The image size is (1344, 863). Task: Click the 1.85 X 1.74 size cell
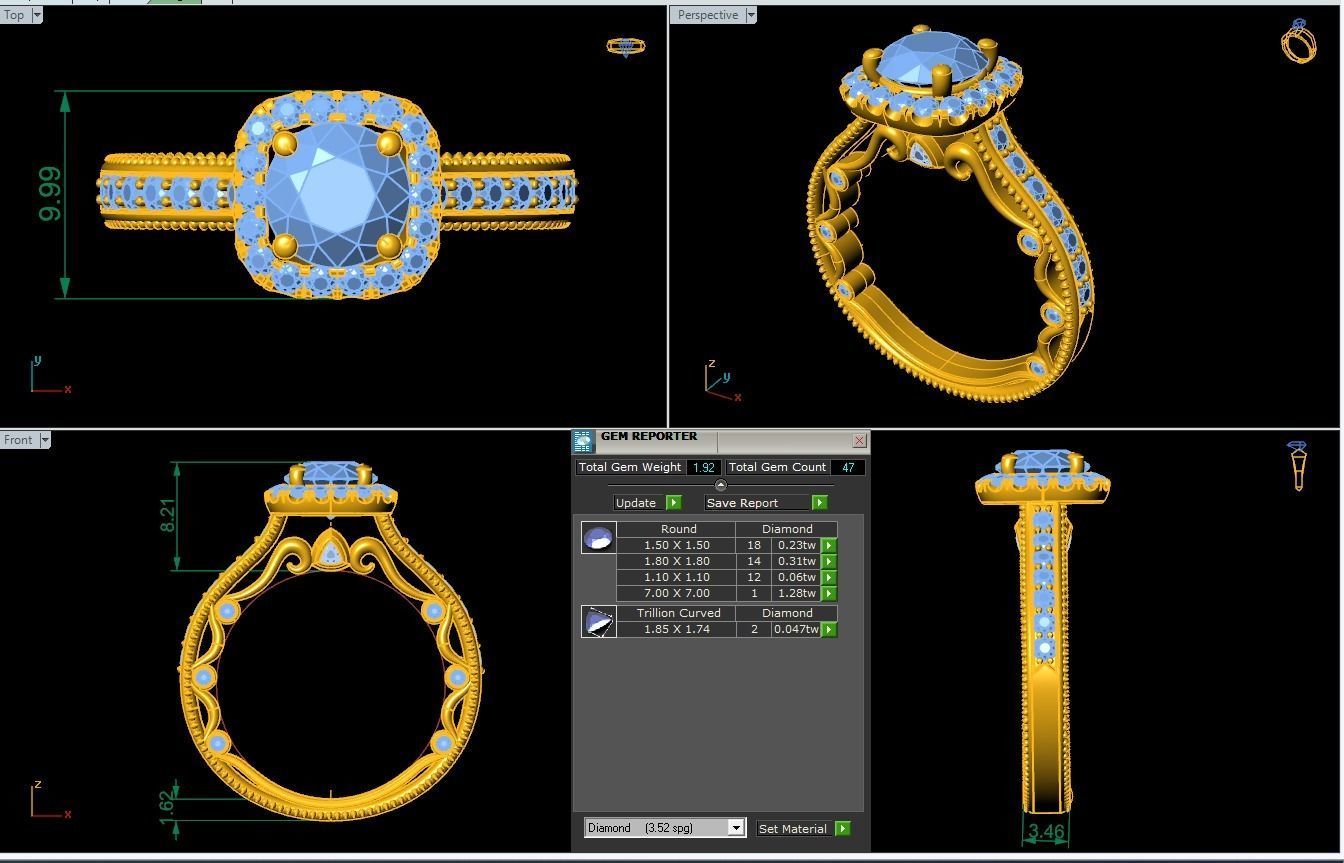[x=676, y=629]
